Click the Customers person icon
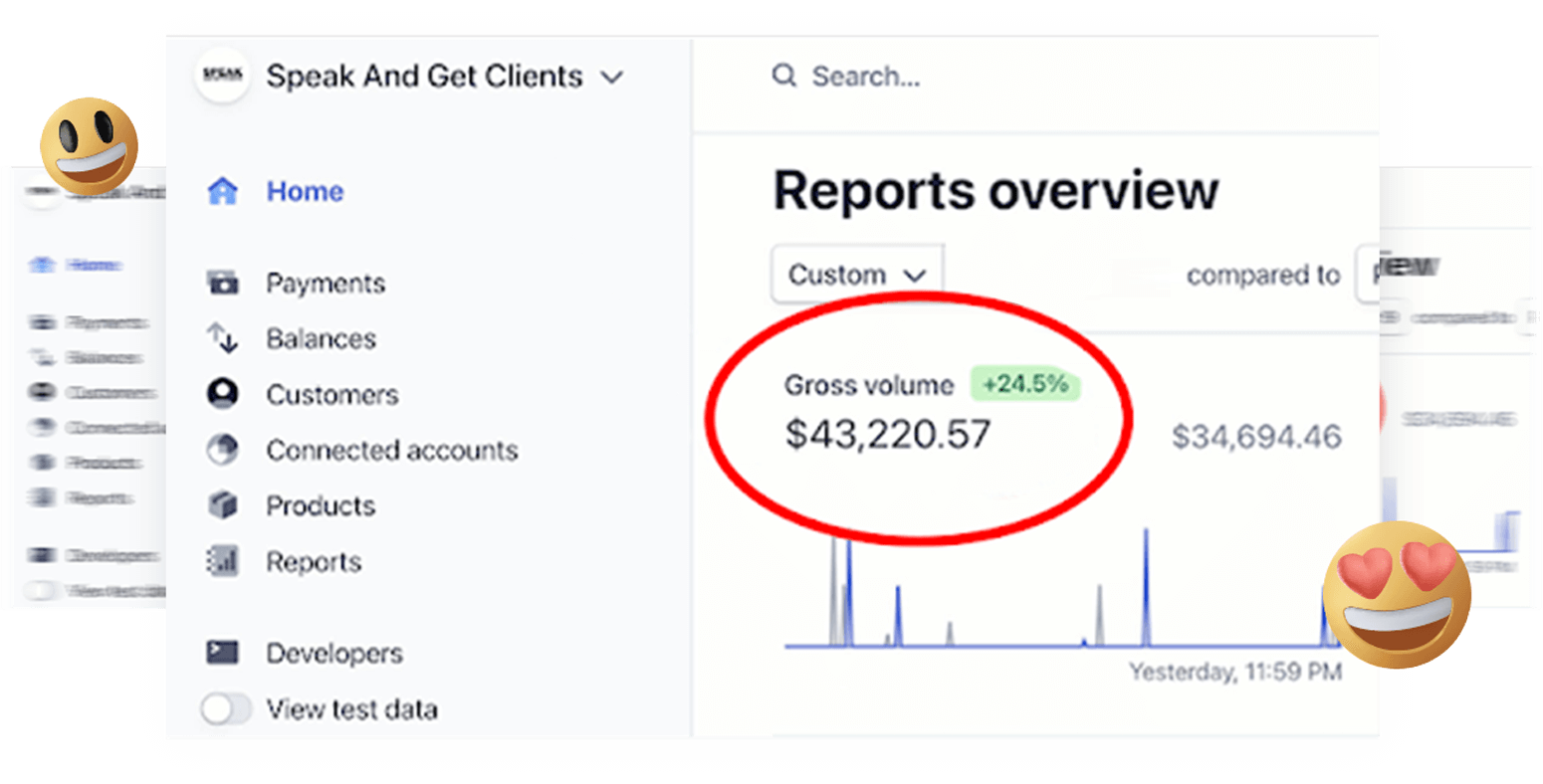 coord(222,394)
